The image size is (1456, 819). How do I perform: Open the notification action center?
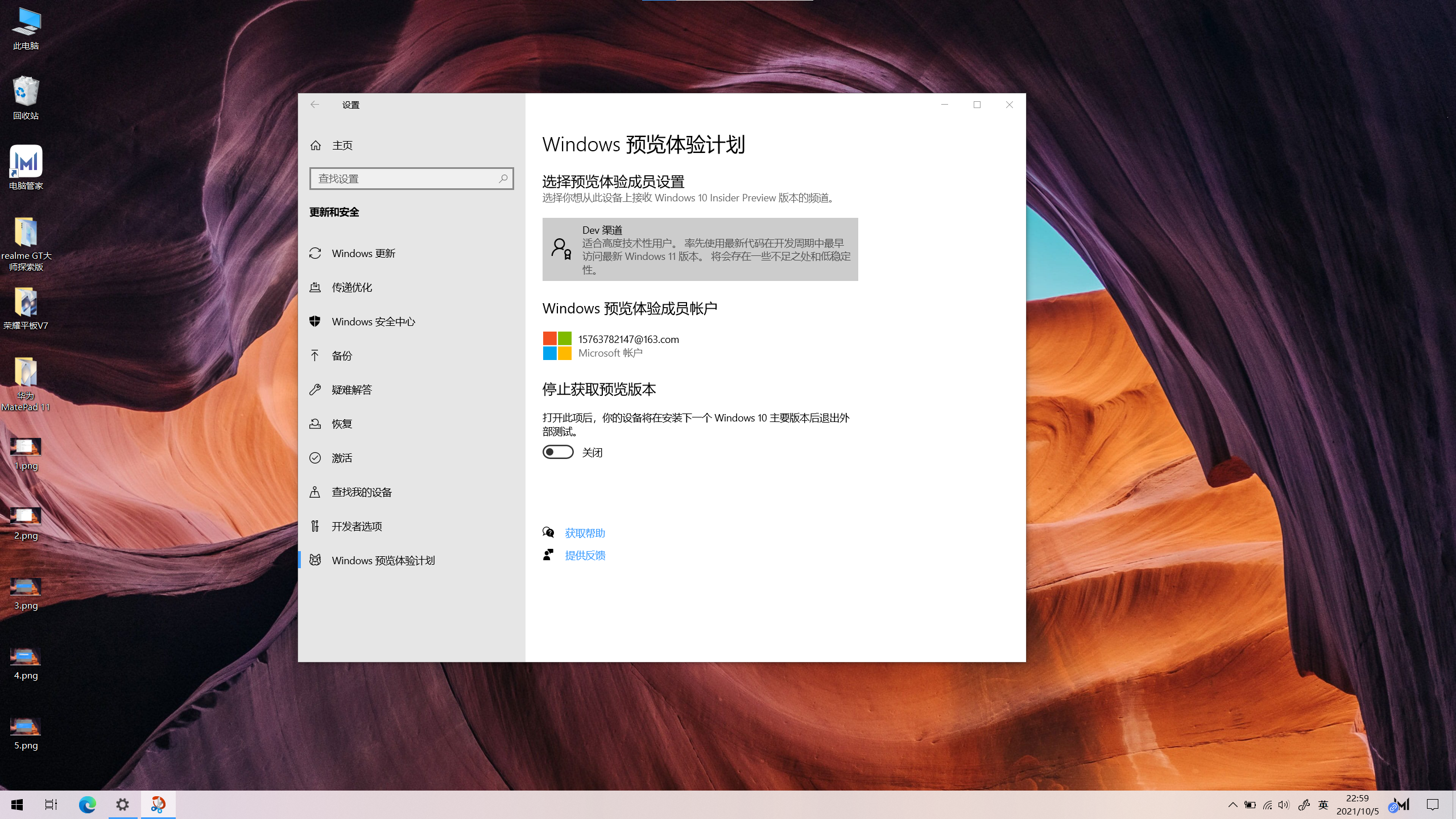[1433, 805]
